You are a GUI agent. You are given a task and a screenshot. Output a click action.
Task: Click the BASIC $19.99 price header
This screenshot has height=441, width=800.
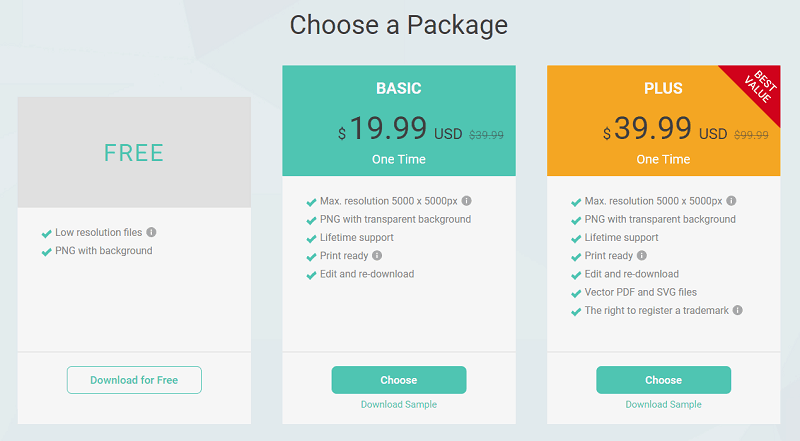pyautogui.click(x=399, y=129)
